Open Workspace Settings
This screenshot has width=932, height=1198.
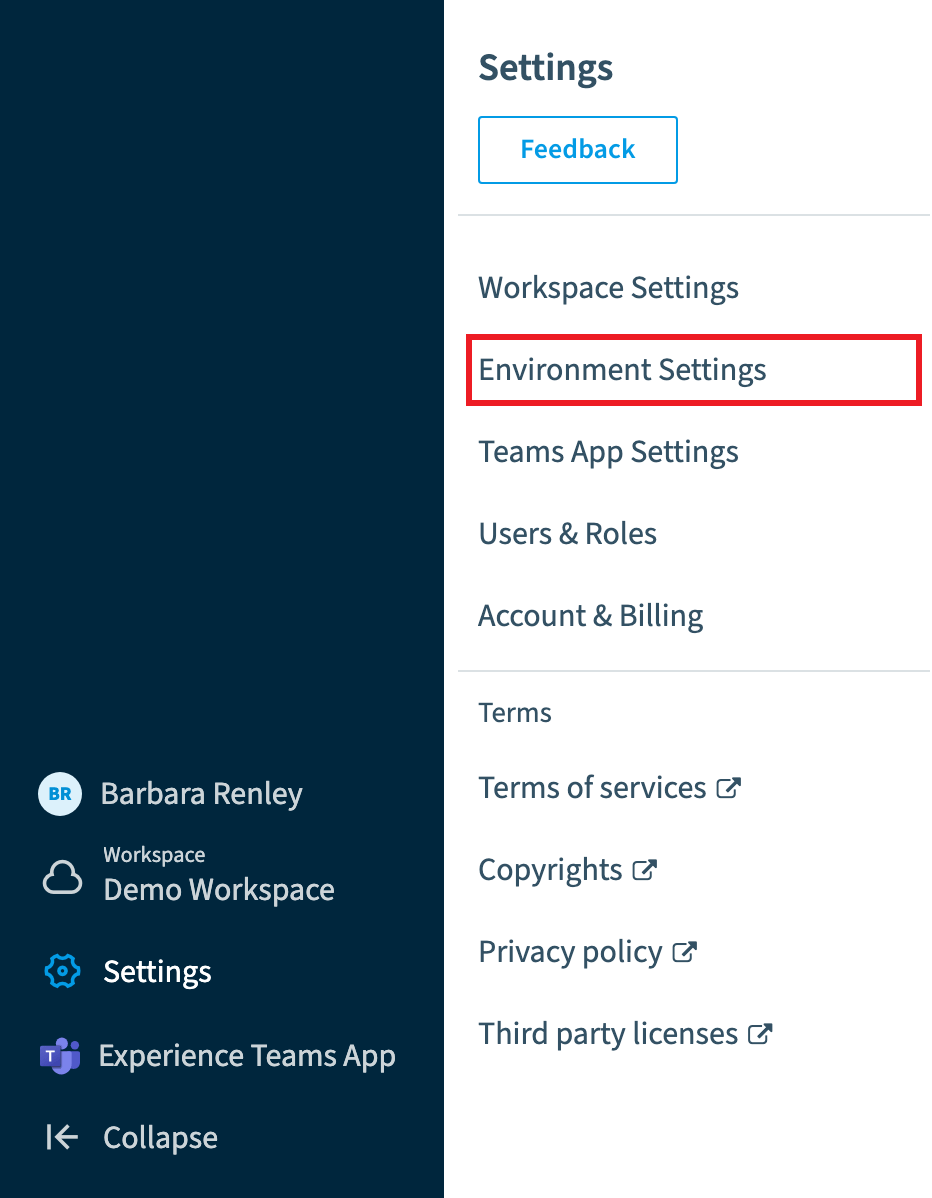tap(608, 288)
